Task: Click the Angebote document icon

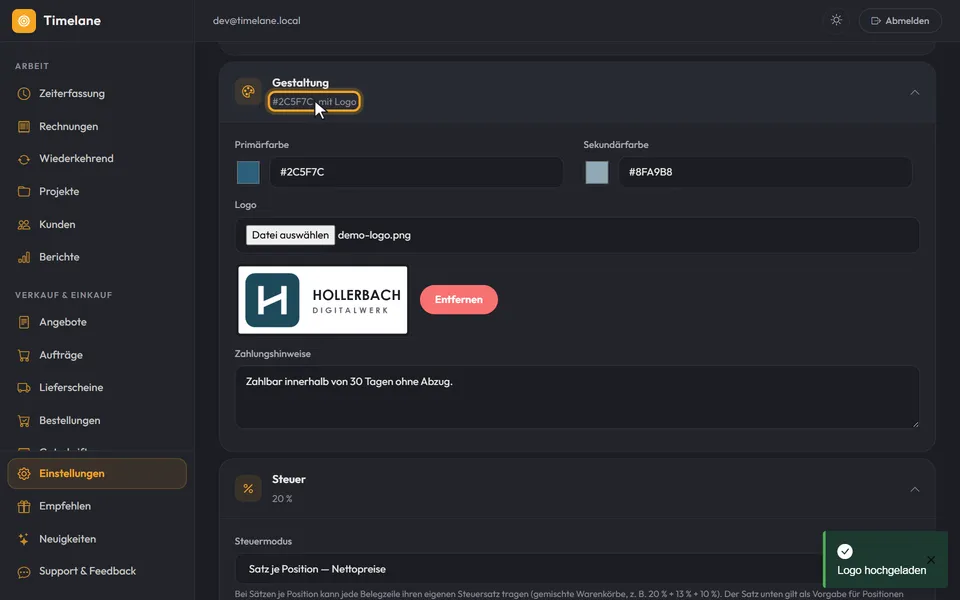Action: point(24,322)
